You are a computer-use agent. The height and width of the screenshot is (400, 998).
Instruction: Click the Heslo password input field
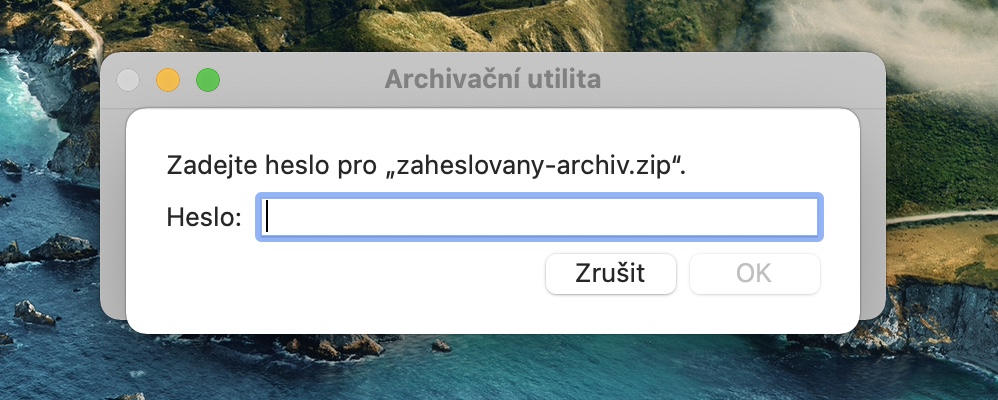(x=540, y=217)
